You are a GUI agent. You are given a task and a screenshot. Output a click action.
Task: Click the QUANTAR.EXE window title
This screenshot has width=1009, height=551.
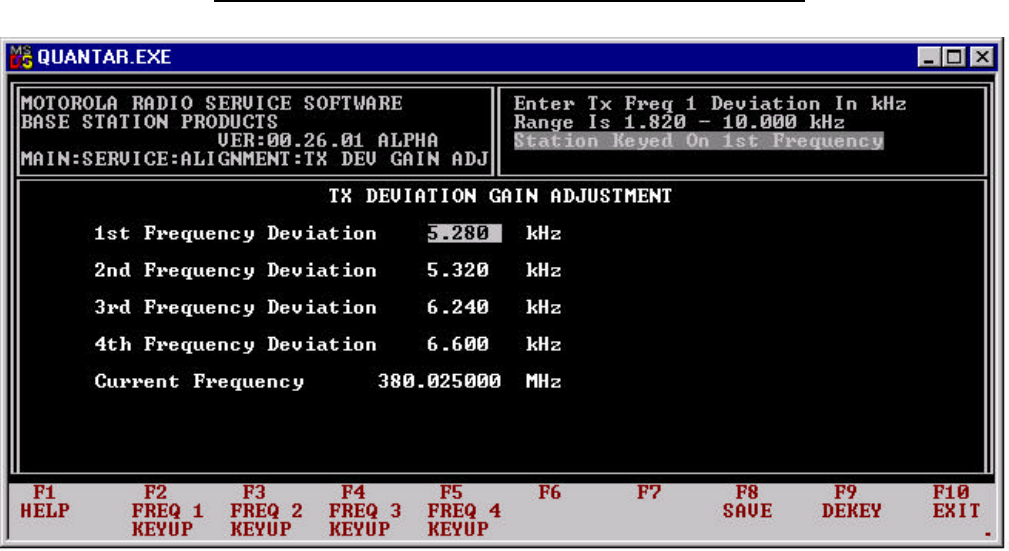[104, 57]
